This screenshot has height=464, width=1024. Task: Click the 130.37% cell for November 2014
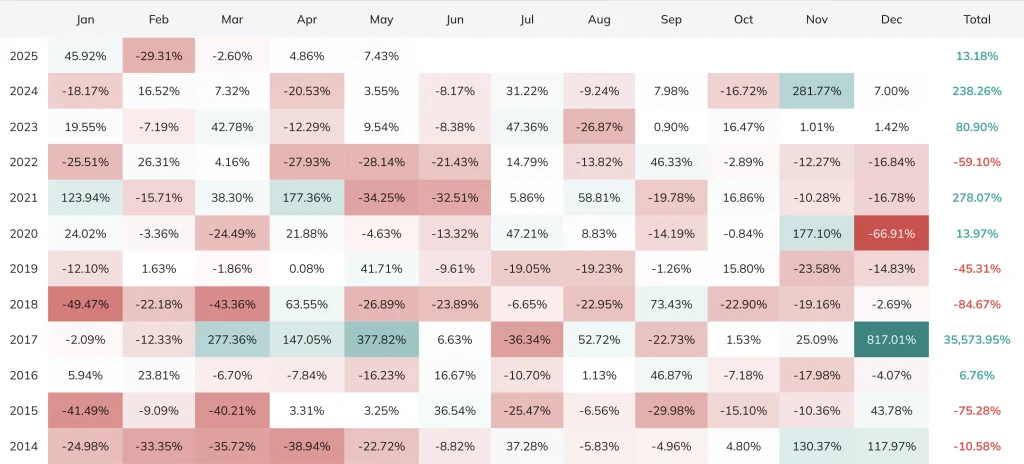817,446
